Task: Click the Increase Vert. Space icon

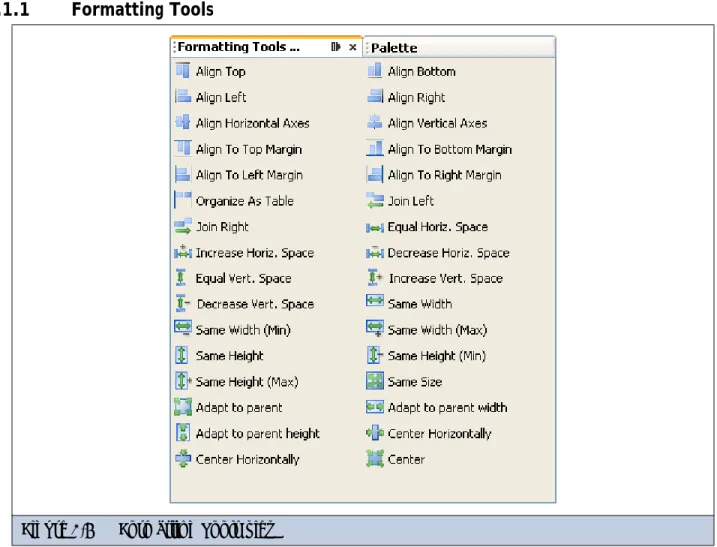Action: [x=375, y=278]
